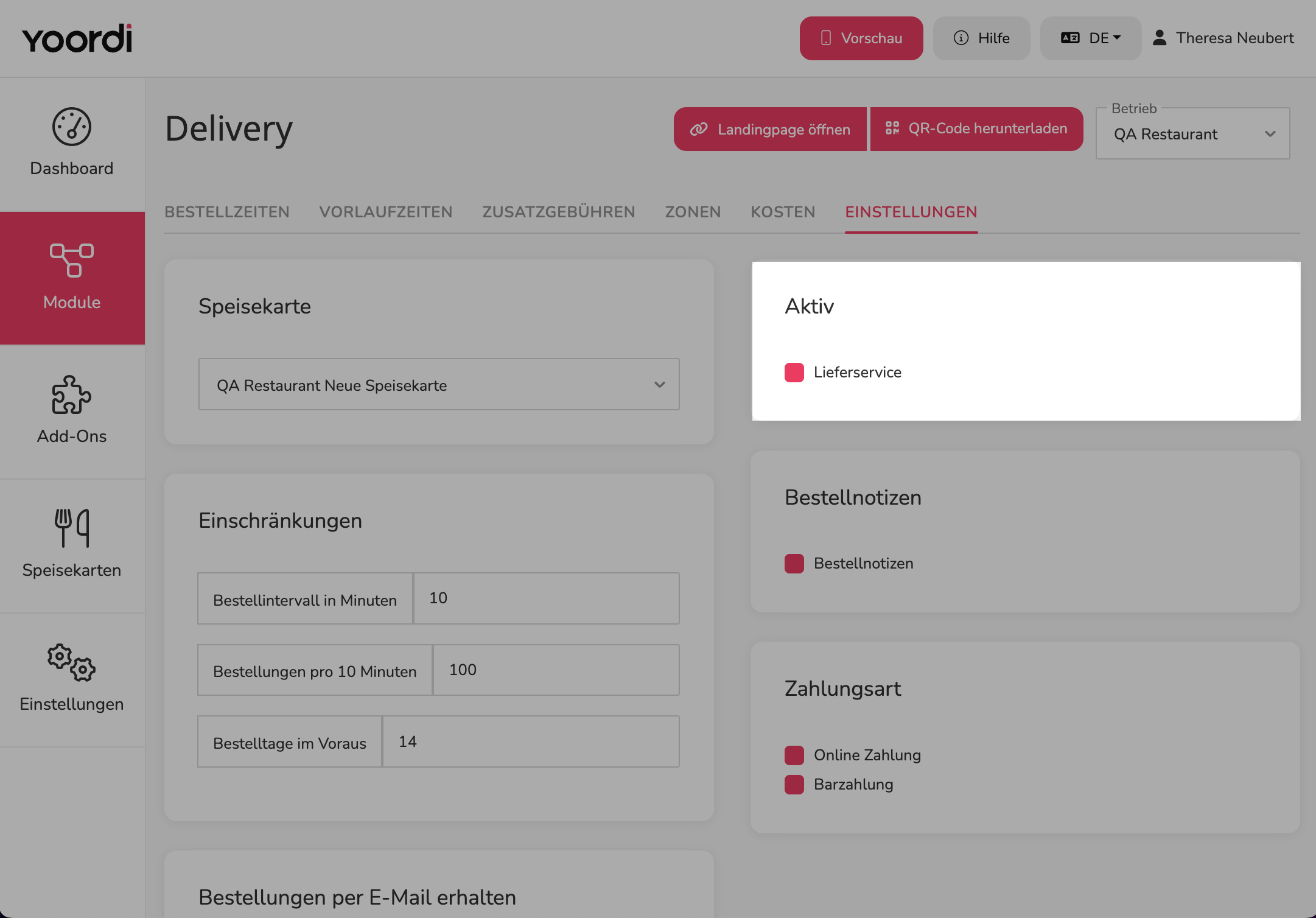
Task: Click the Bestellintervall in Minuten field
Action: coord(547,598)
